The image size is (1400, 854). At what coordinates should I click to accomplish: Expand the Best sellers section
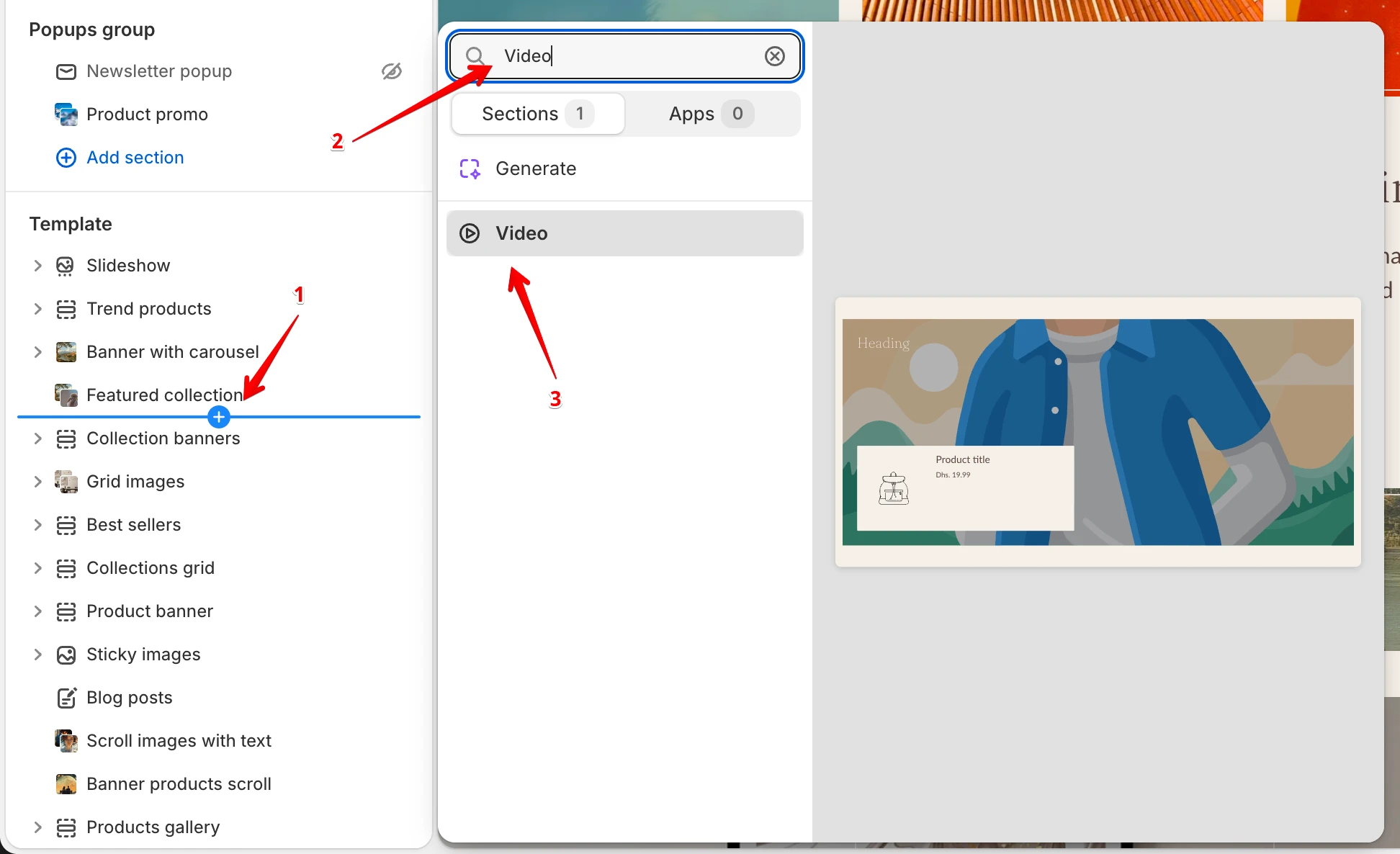[38, 525]
